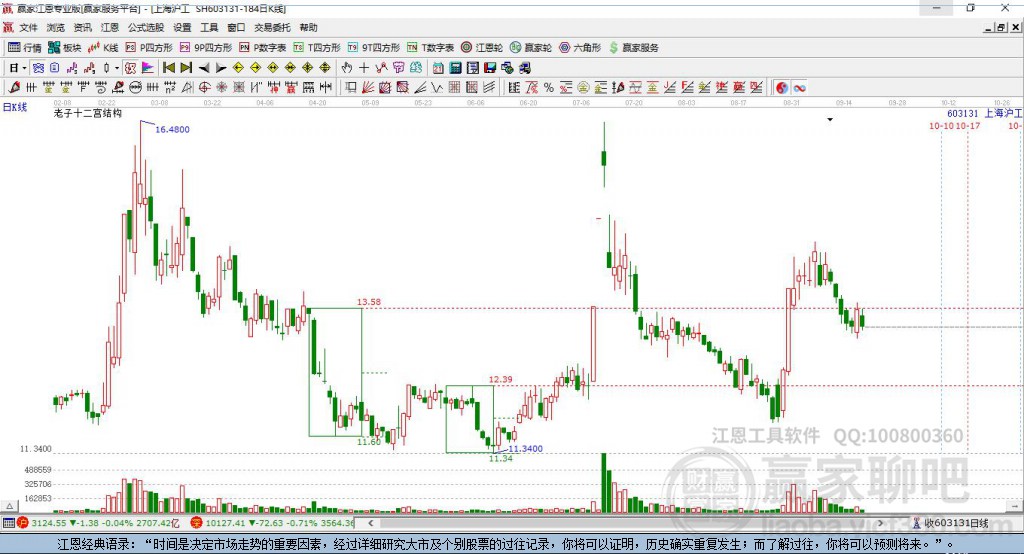Restore the inner chart window

pyautogui.click(x=1001, y=27)
